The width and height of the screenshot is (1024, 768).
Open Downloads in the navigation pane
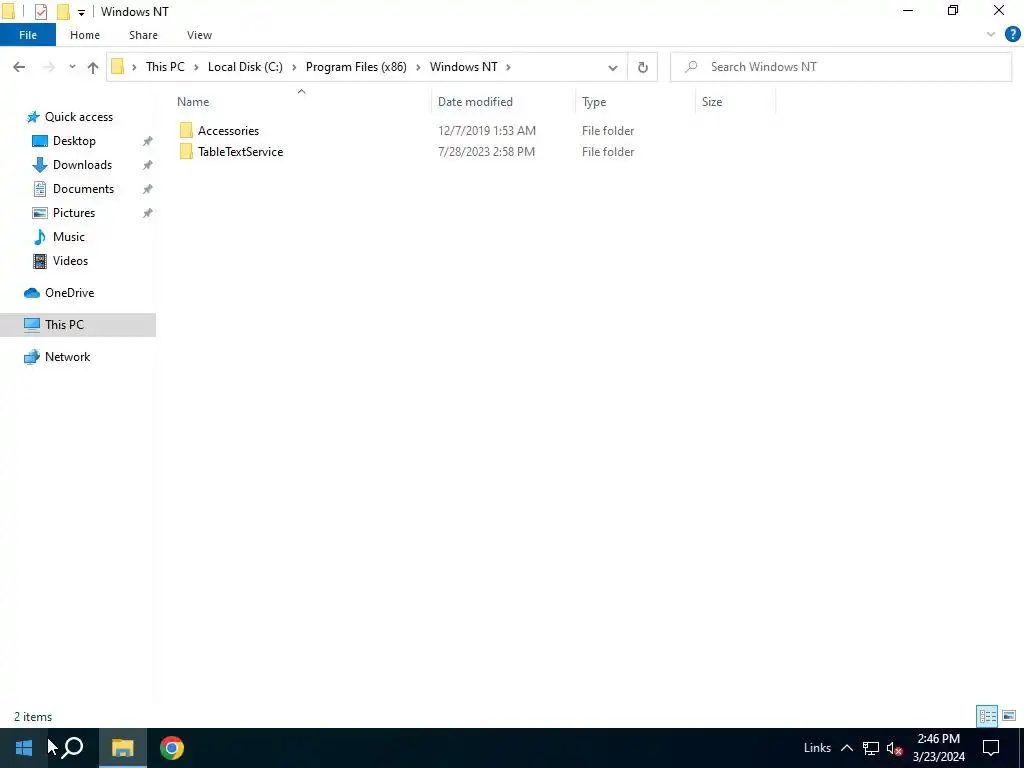click(x=82, y=165)
